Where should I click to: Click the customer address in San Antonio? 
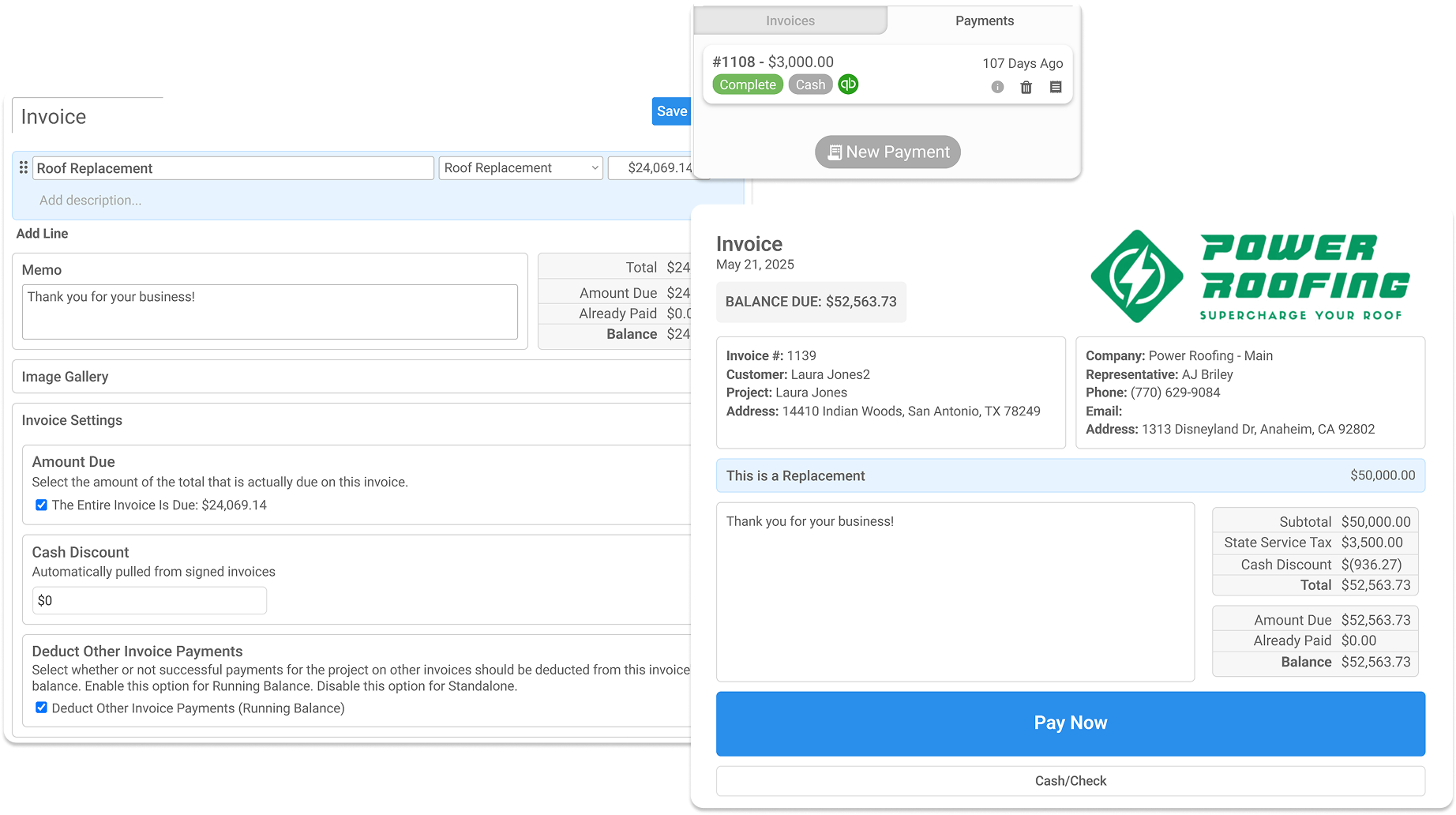click(911, 411)
